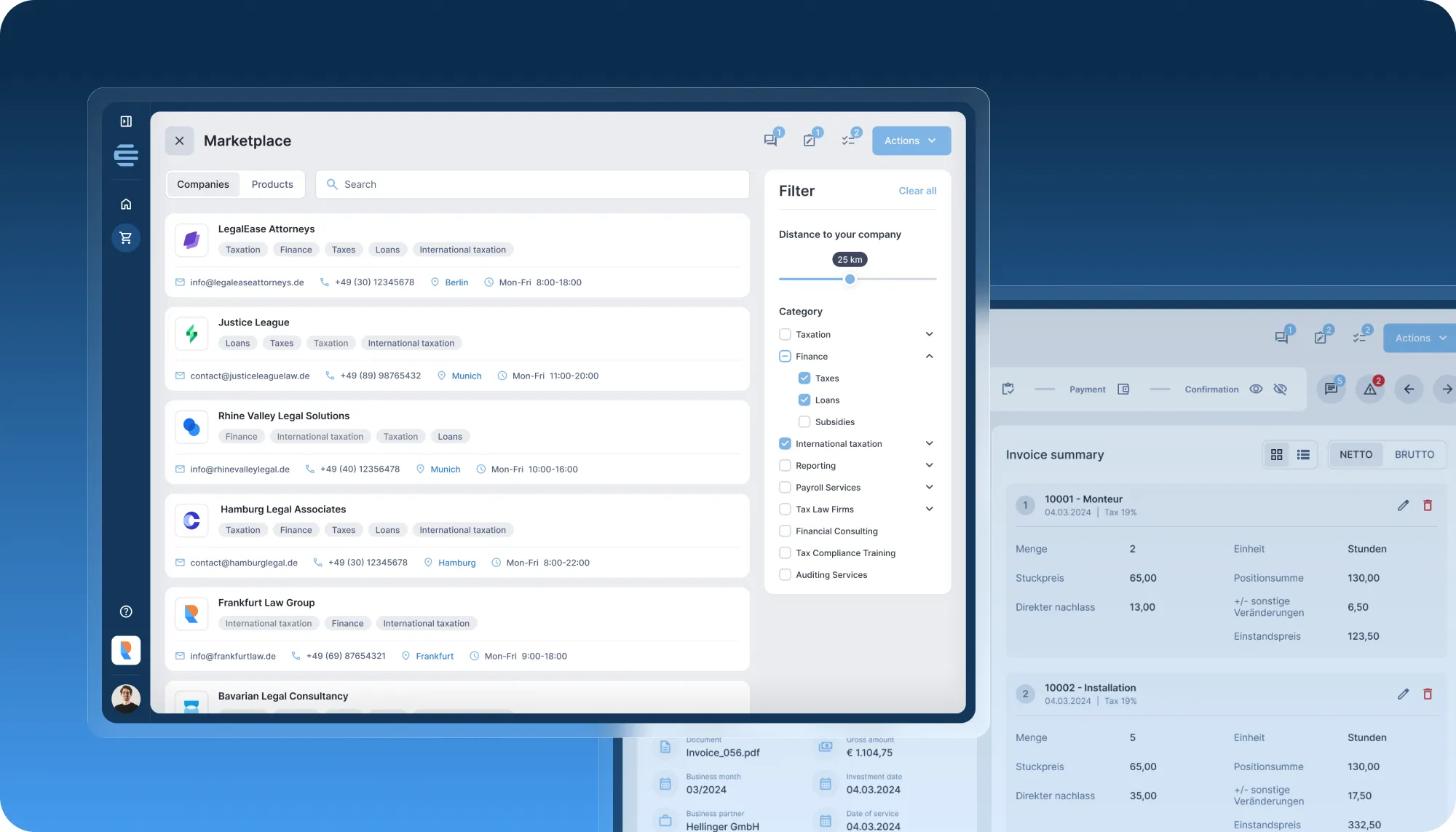
Task: Check the Taxation category checkbox
Action: (x=785, y=334)
